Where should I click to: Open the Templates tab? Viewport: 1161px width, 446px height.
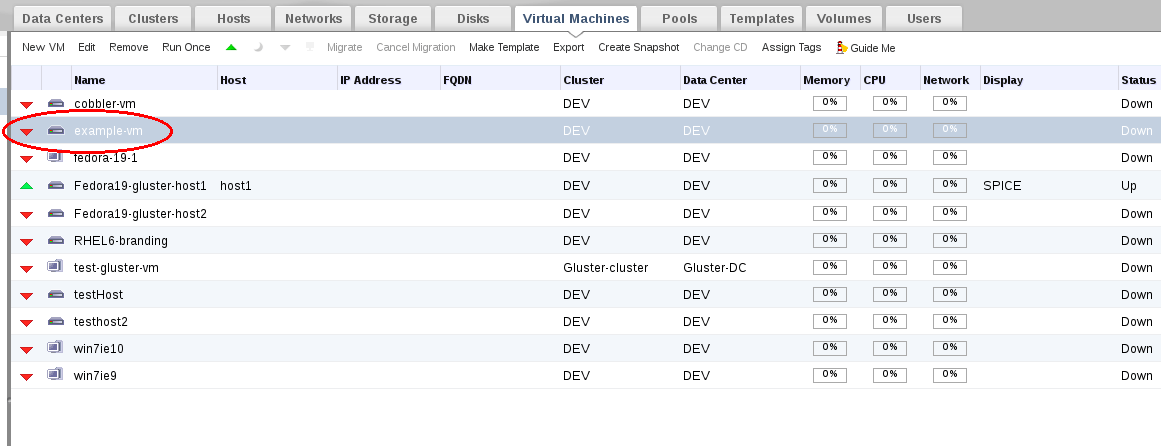(x=762, y=18)
